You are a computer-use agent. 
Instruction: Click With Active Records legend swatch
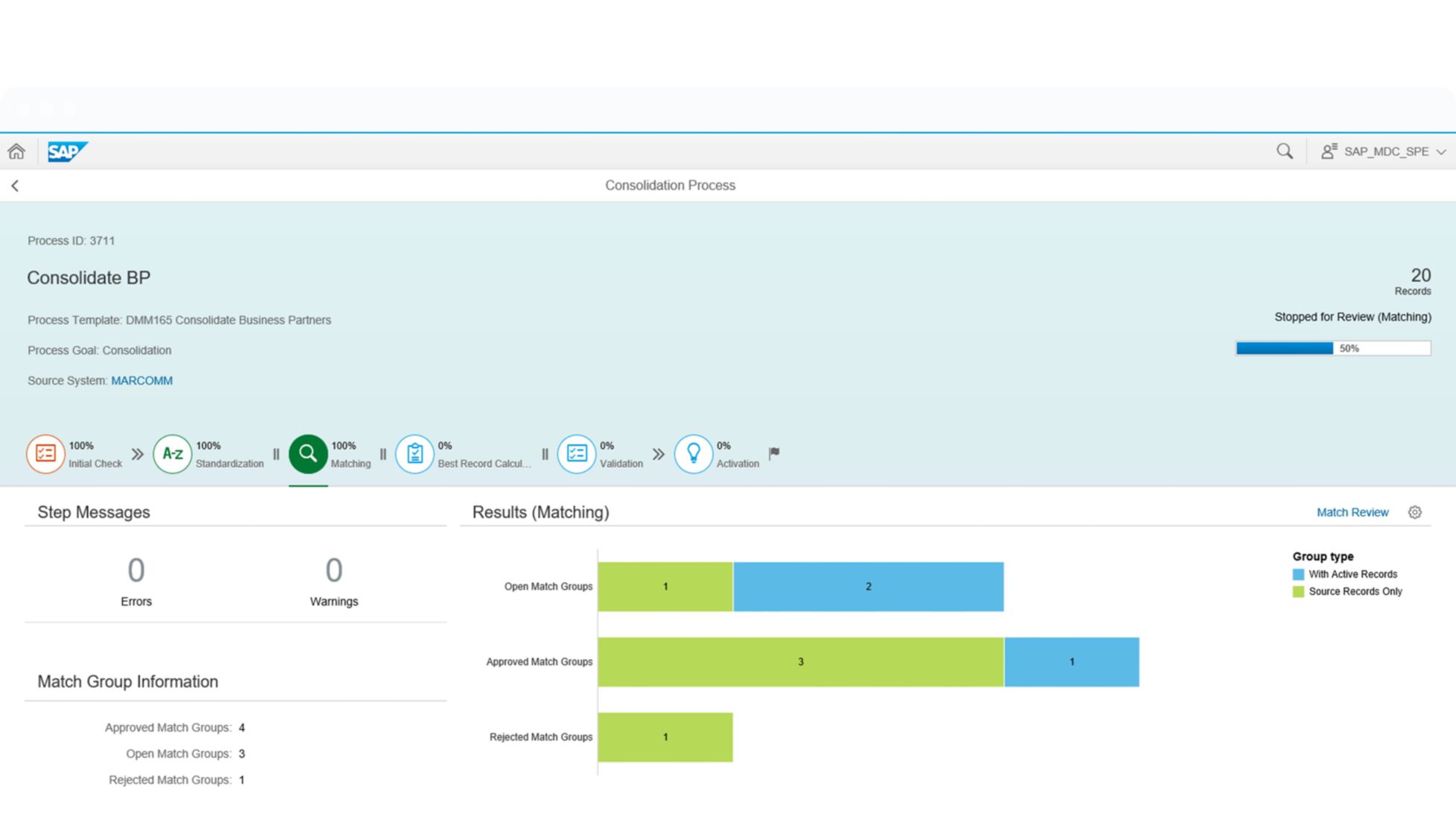pyautogui.click(x=1298, y=575)
